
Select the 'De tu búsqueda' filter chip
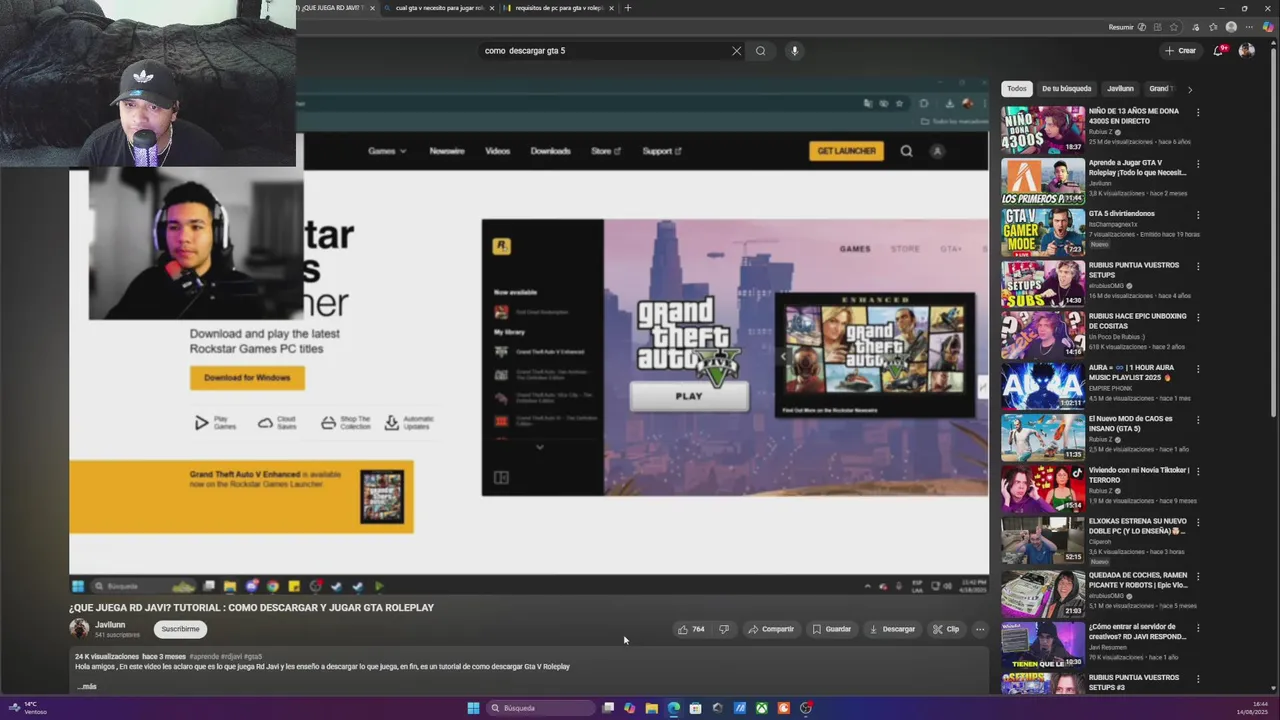coord(1066,89)
